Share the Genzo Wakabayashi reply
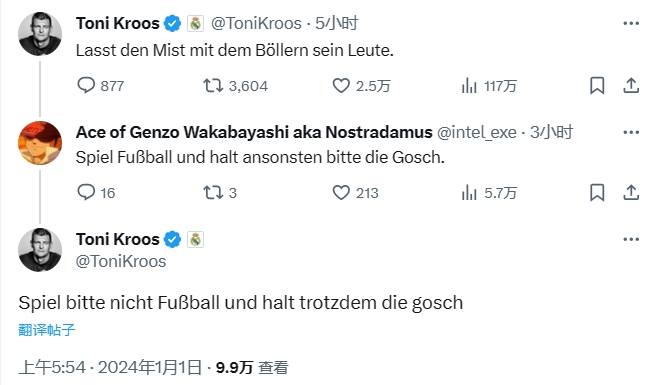This screenshot has width=653, height=385. click(631, 192)
